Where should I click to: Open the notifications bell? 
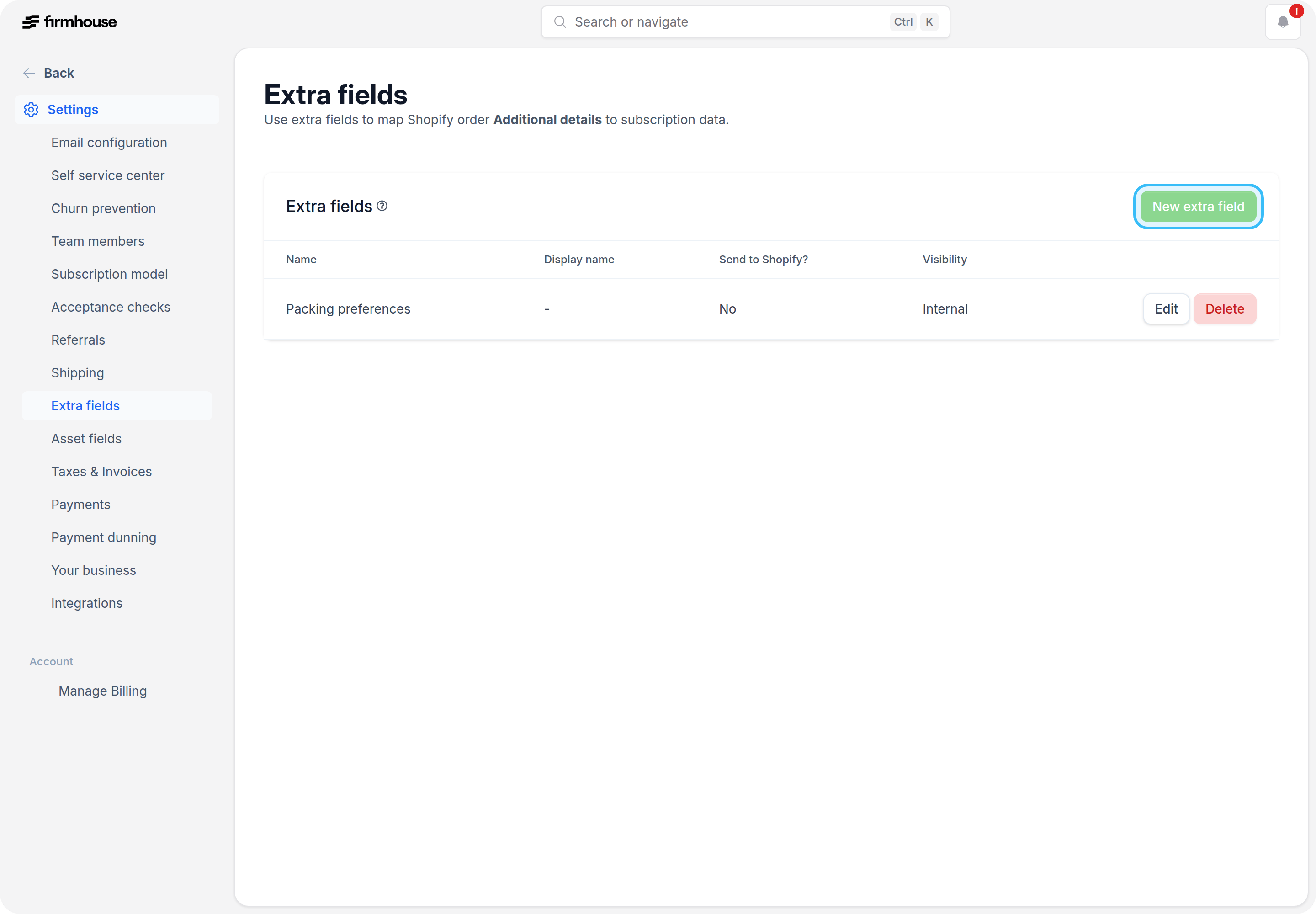click(1283, 22)
